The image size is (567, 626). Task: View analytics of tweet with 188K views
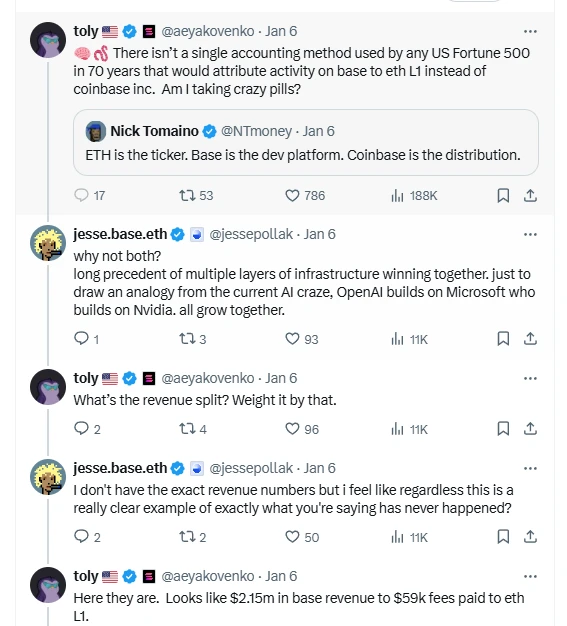pos(414,196)
